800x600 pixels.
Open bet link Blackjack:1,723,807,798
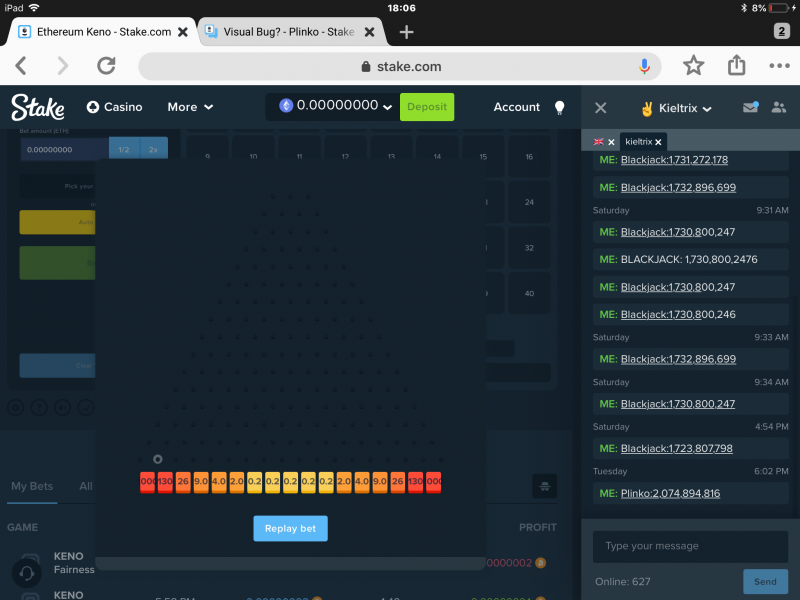coord(677,449)
